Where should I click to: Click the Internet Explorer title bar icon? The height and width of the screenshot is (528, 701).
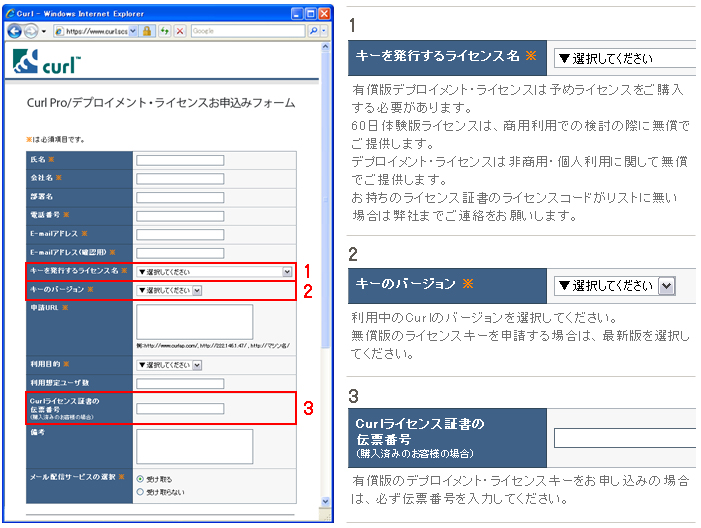[10, 13]
